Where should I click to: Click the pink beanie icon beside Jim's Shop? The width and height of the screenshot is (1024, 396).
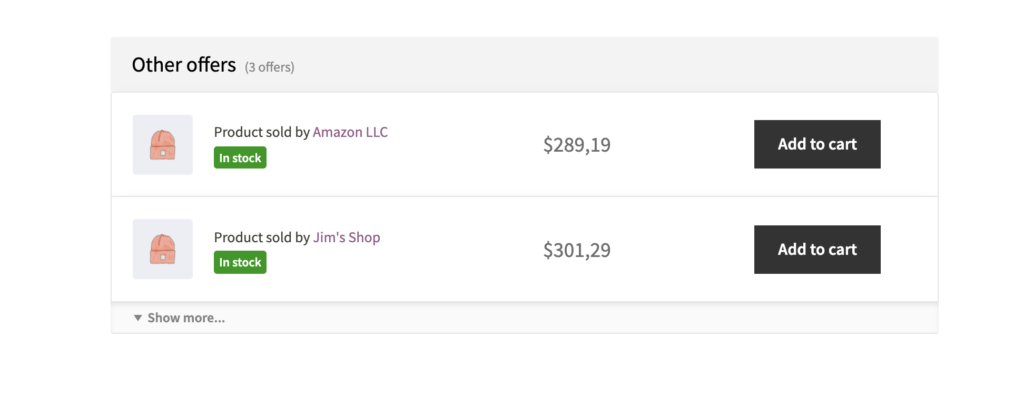(163, 250)
